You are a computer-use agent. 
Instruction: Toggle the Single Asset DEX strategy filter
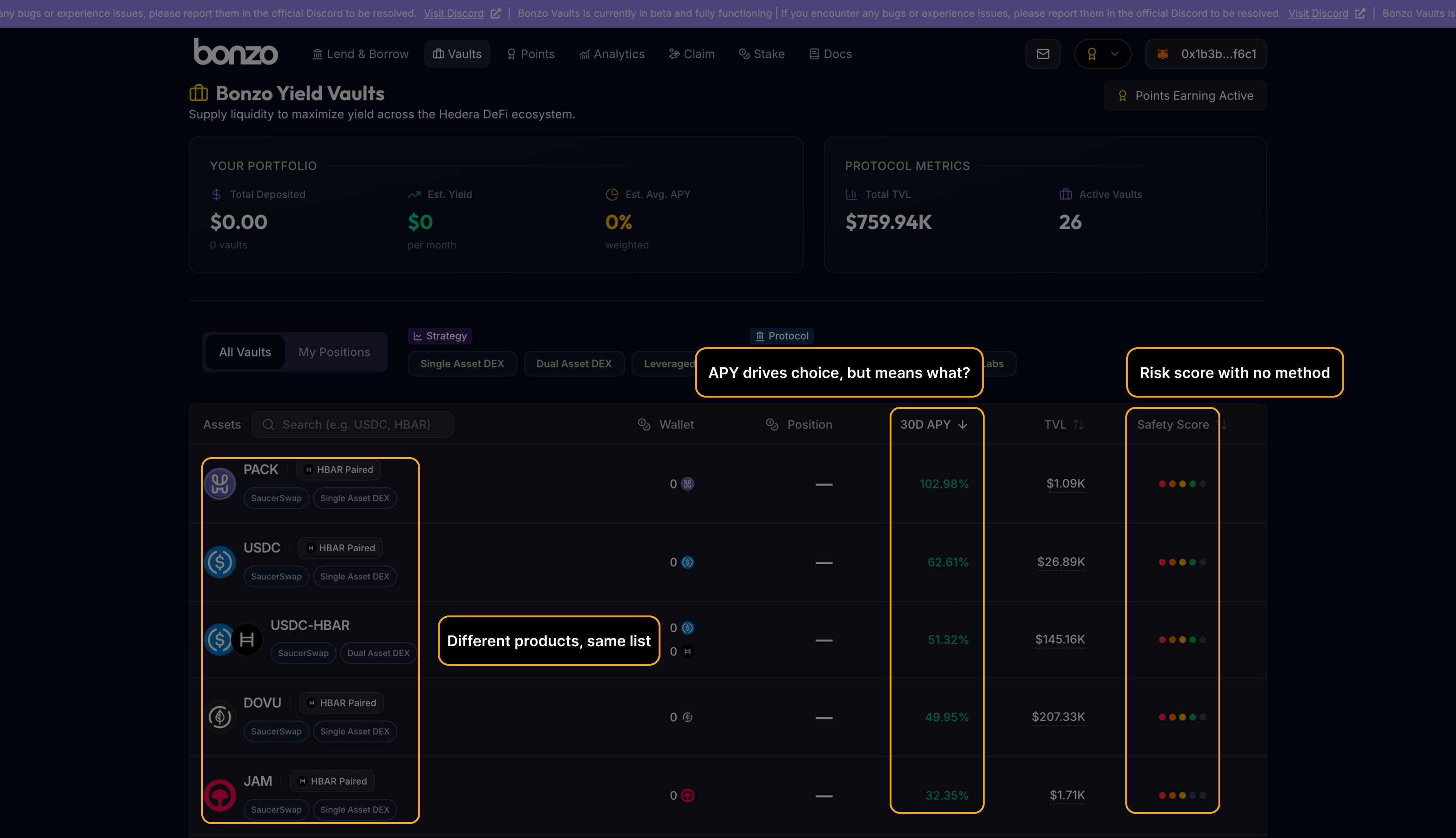[462, 364]
